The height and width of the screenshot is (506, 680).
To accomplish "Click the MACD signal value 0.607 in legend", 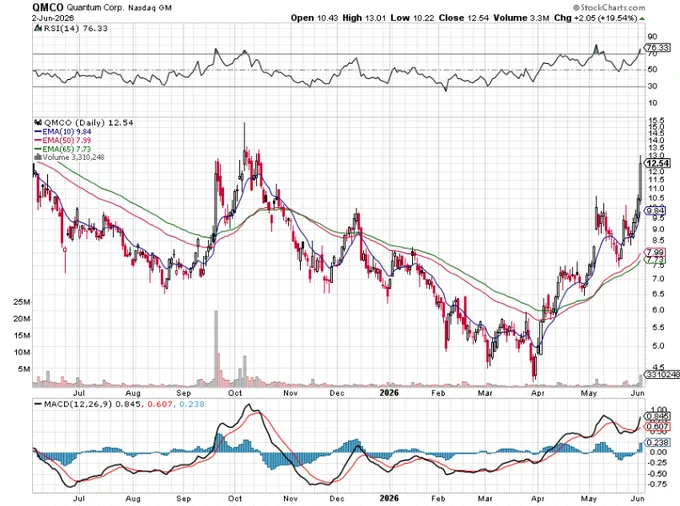I will pos(160,404).
